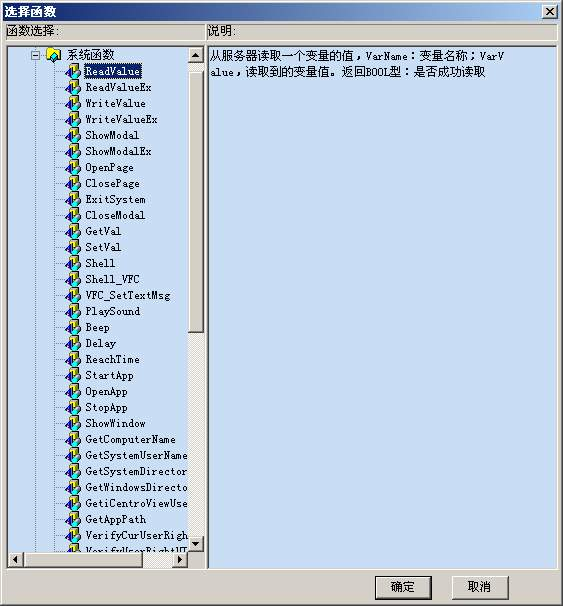Select GetSystemUserName entry
The width and height of the screenshot is (563, 606).
click(x=136, y=455)
